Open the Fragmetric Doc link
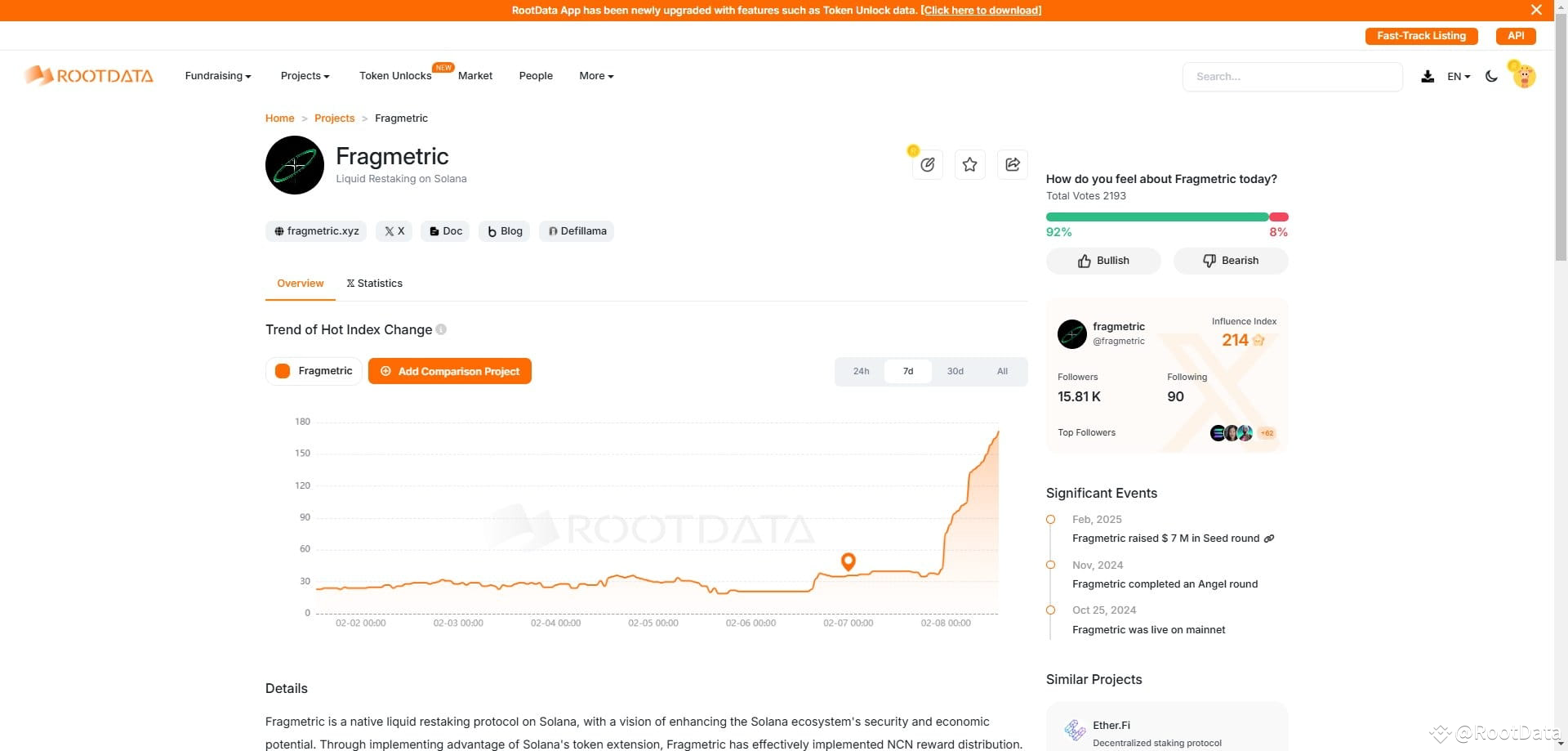The image size is (1568, 751). click(445, 231)
